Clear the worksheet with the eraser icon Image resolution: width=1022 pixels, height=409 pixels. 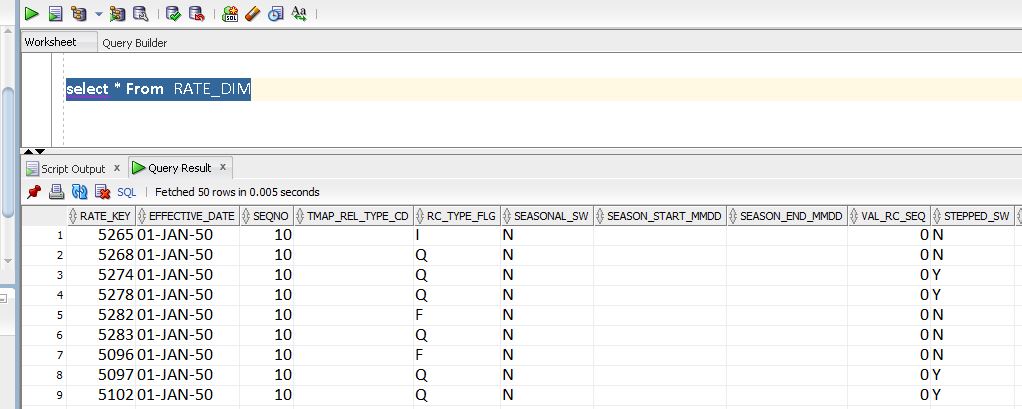point(252,14)
